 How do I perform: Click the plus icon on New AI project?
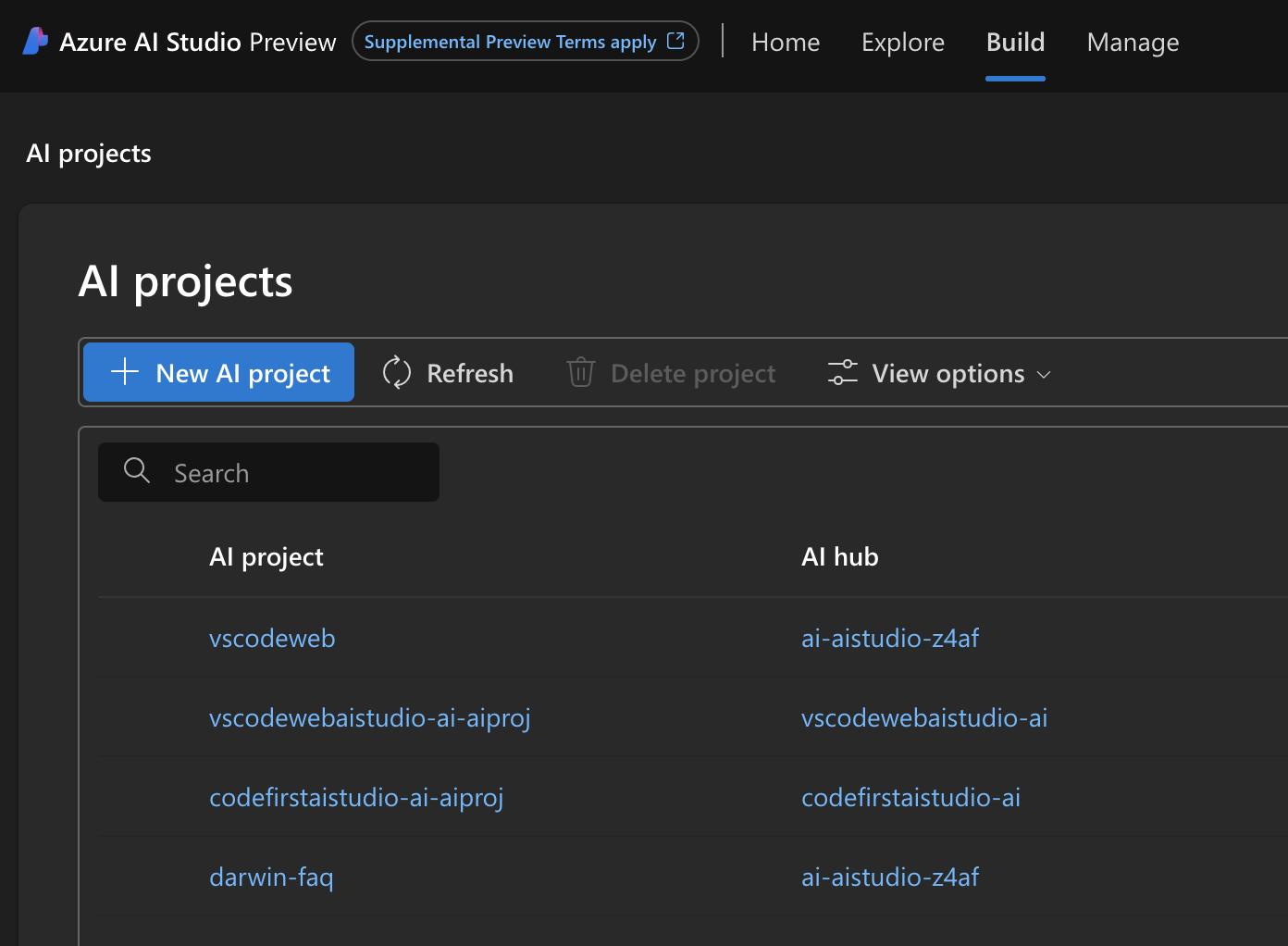click(125, 372)
